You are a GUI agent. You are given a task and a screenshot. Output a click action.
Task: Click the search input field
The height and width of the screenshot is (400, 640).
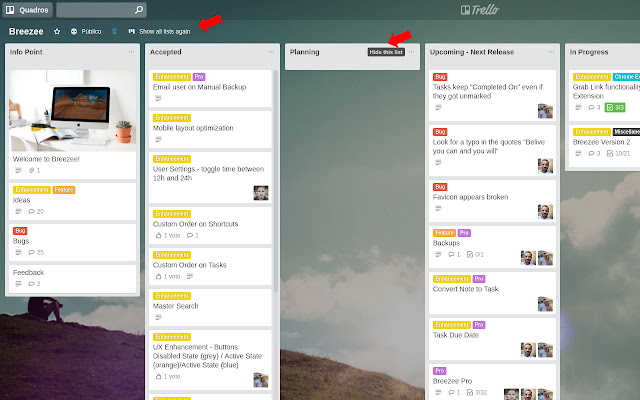(101, 10)
